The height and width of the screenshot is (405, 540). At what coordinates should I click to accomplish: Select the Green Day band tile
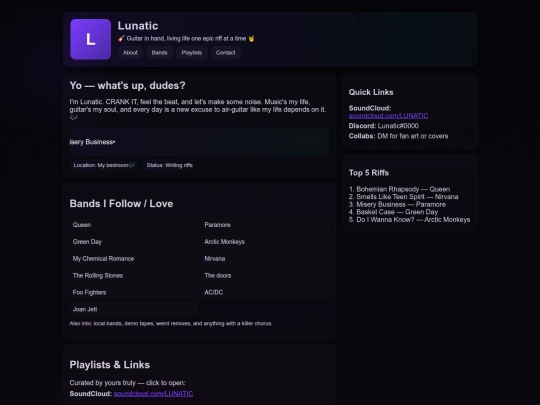134,242
